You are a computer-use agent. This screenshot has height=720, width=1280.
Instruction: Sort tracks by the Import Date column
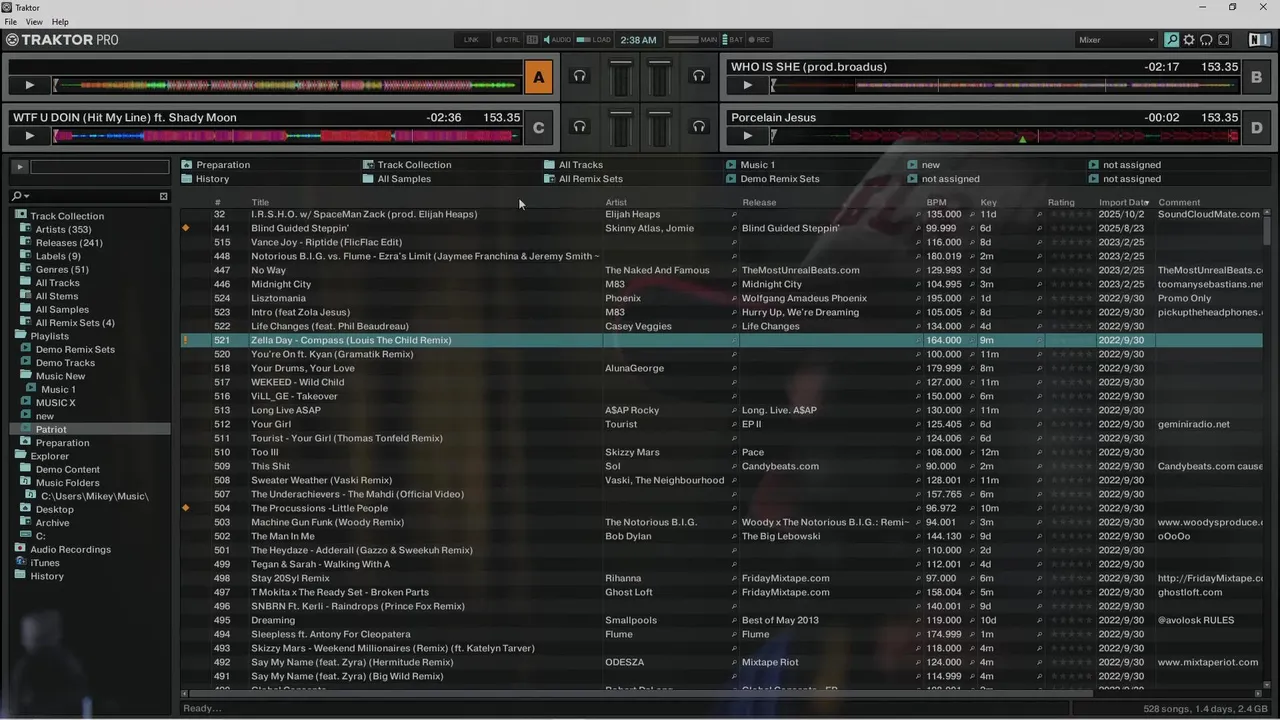coord(1124,202)
